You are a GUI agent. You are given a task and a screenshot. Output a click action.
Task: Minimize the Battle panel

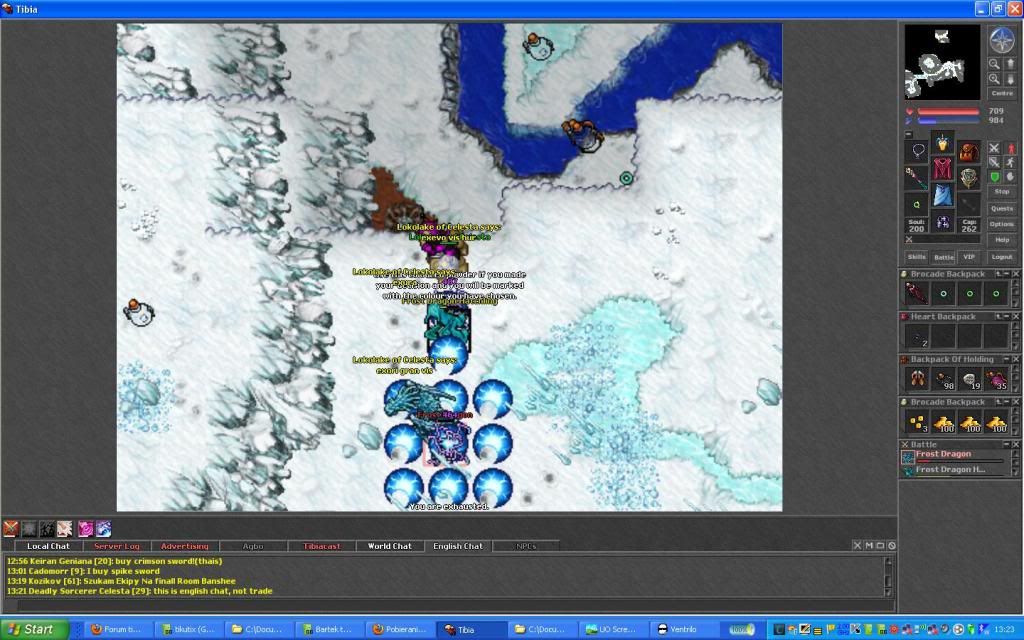pyautogui.click(x=1007, y=444)
